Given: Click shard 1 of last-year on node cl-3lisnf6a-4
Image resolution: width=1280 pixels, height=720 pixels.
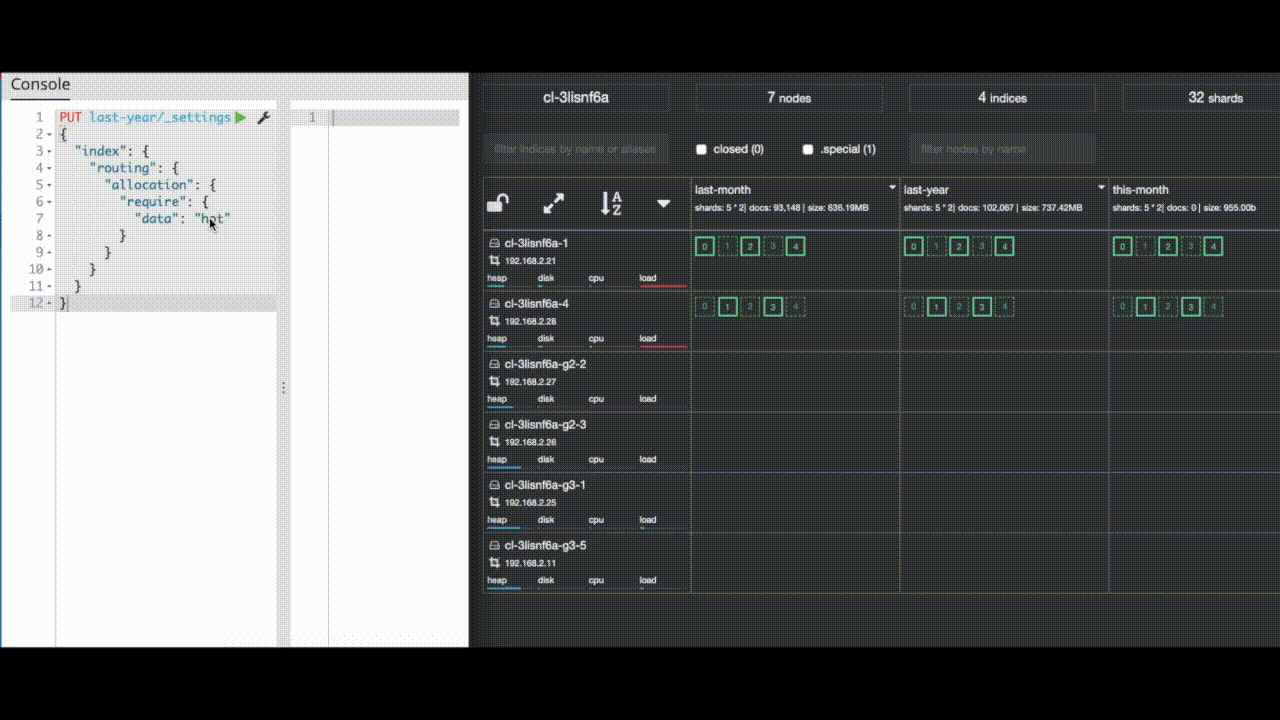Looking at the screenshot, I should (936, 307).
